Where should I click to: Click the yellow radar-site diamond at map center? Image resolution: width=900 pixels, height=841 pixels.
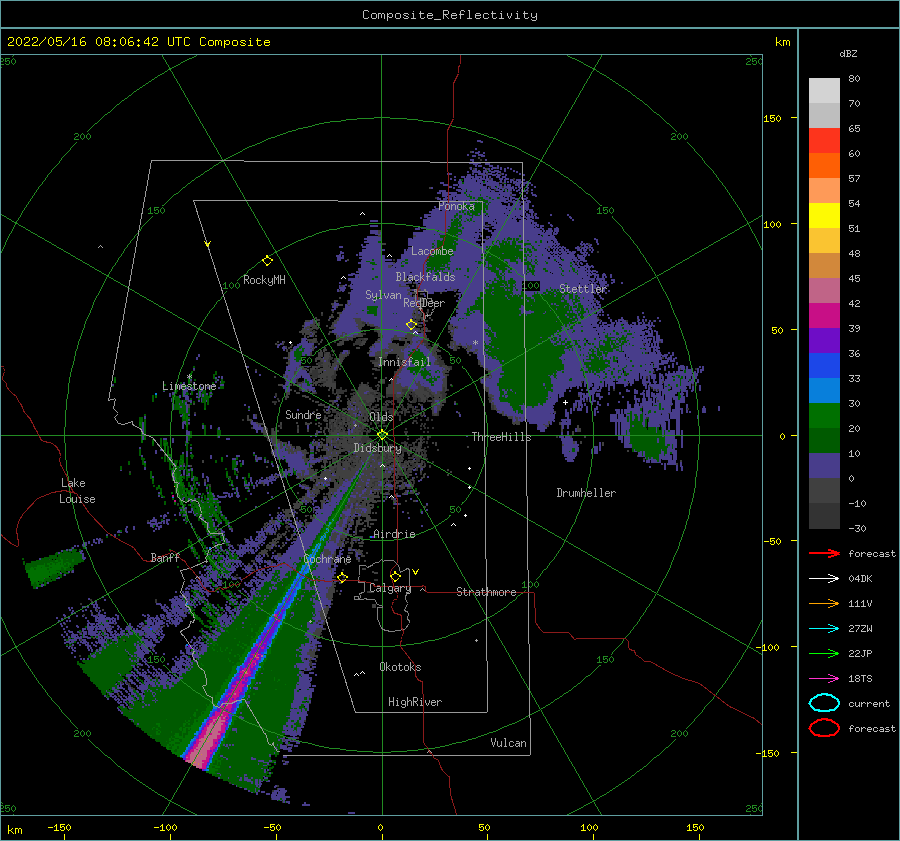(382, 435)
